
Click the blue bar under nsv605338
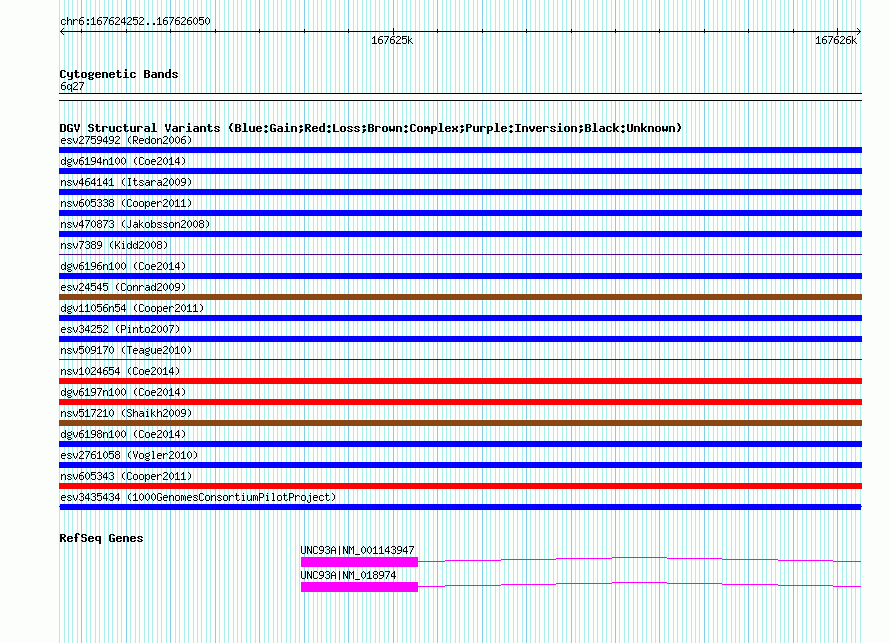point(460,213)
